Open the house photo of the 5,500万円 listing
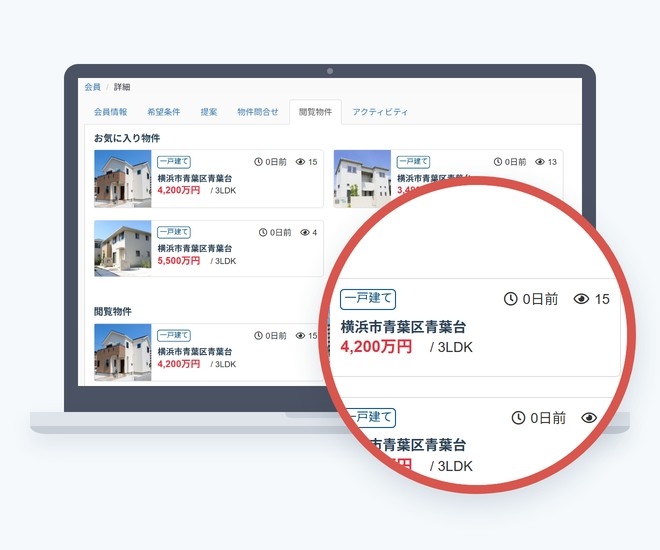The width and height of the screenshot is (660, 550). [122, 248]
